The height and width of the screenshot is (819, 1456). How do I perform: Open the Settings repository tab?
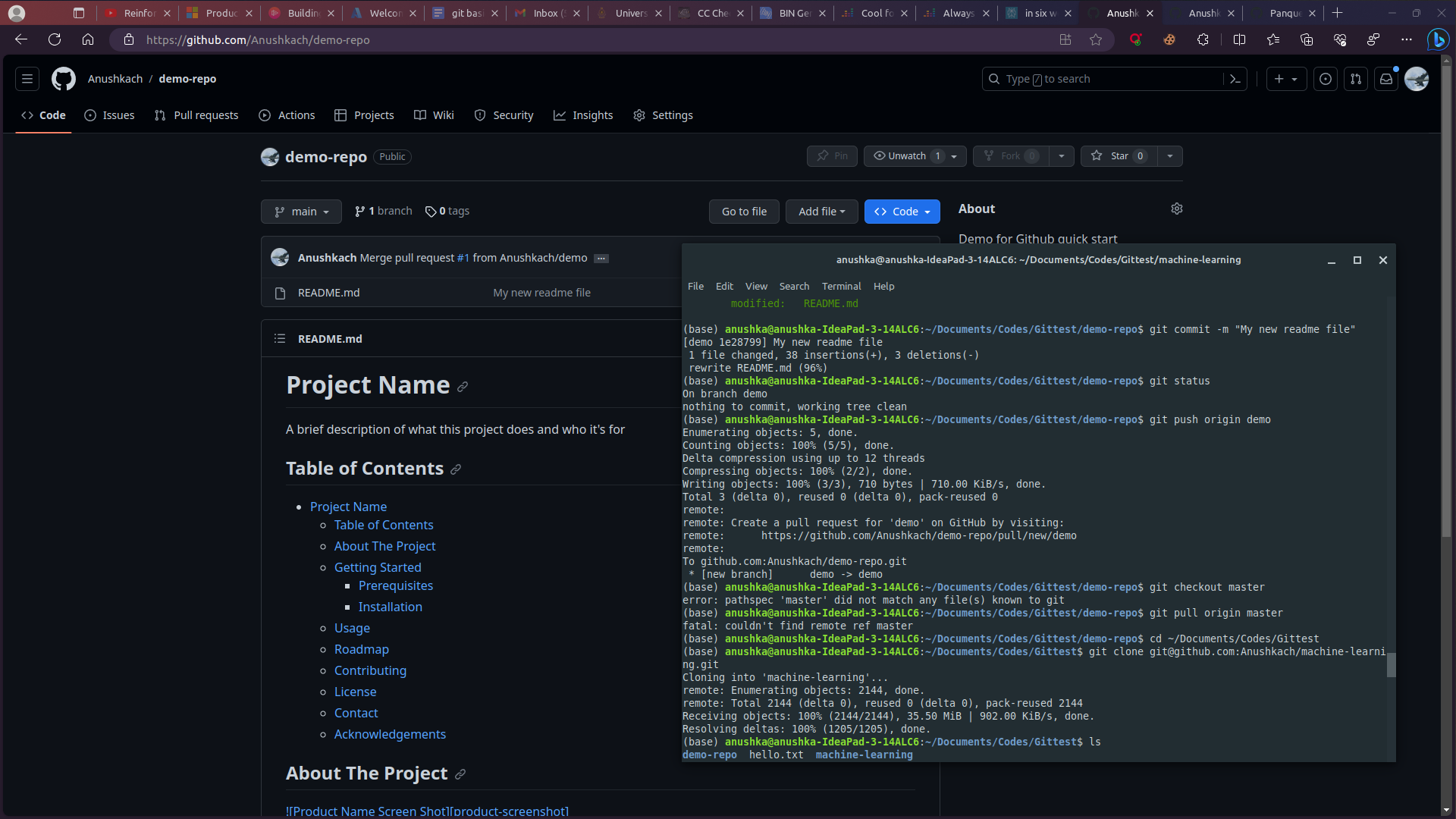tap(663, 115)
